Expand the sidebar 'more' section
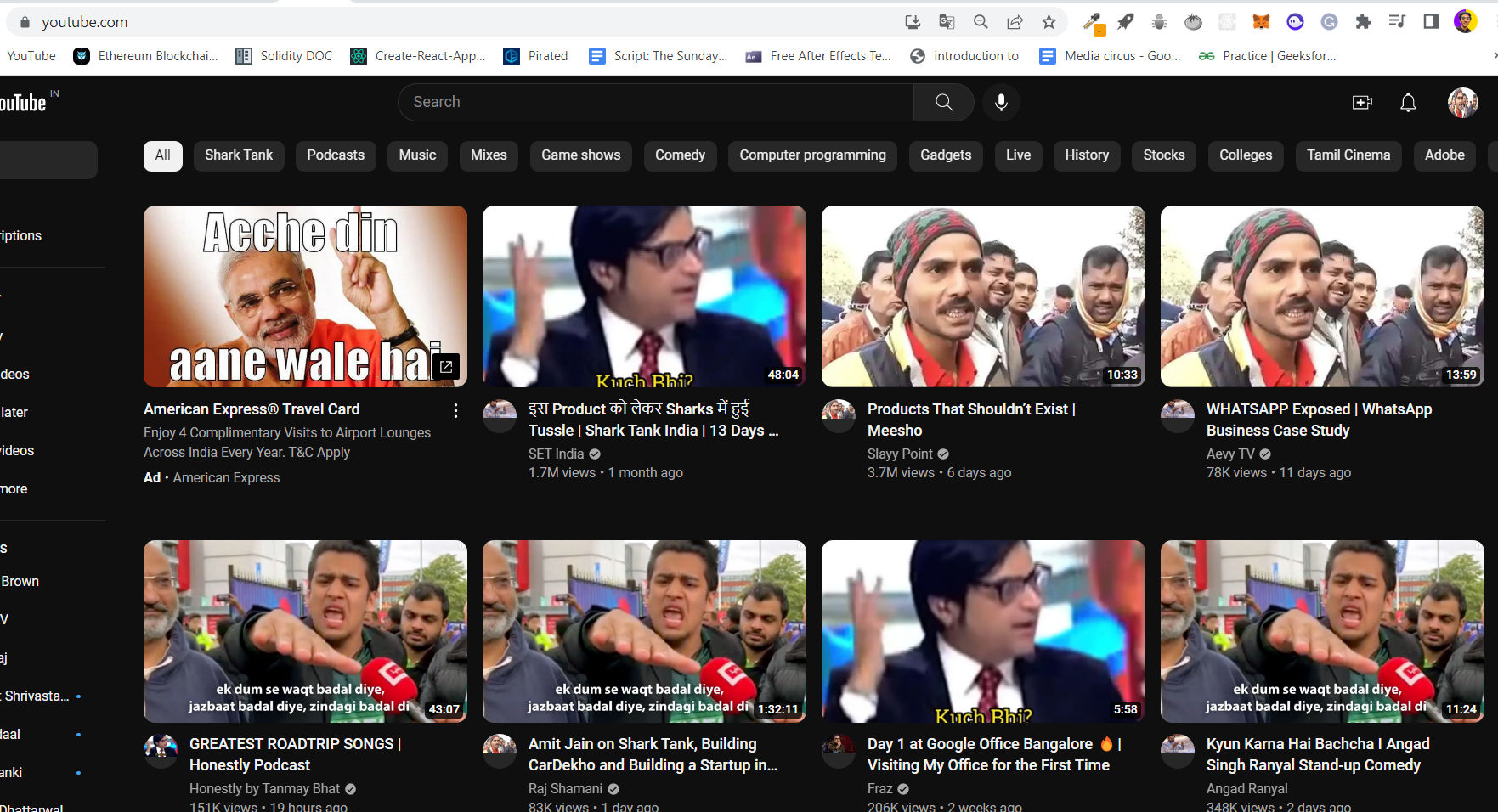 (x=14, y=488)
